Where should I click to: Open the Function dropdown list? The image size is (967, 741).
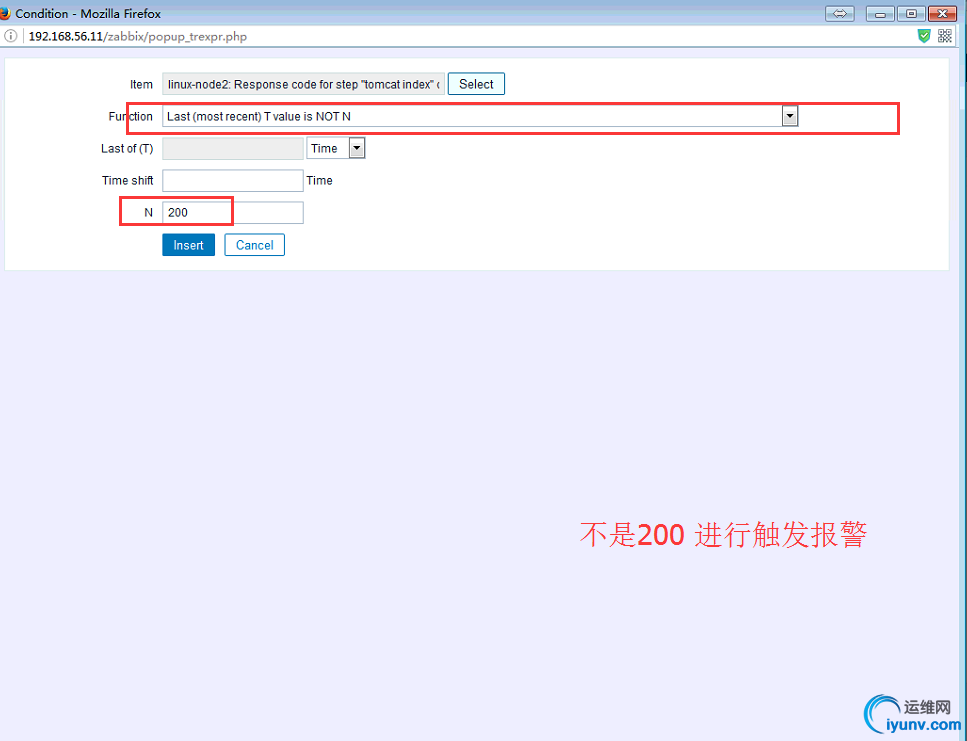[480, 117]
